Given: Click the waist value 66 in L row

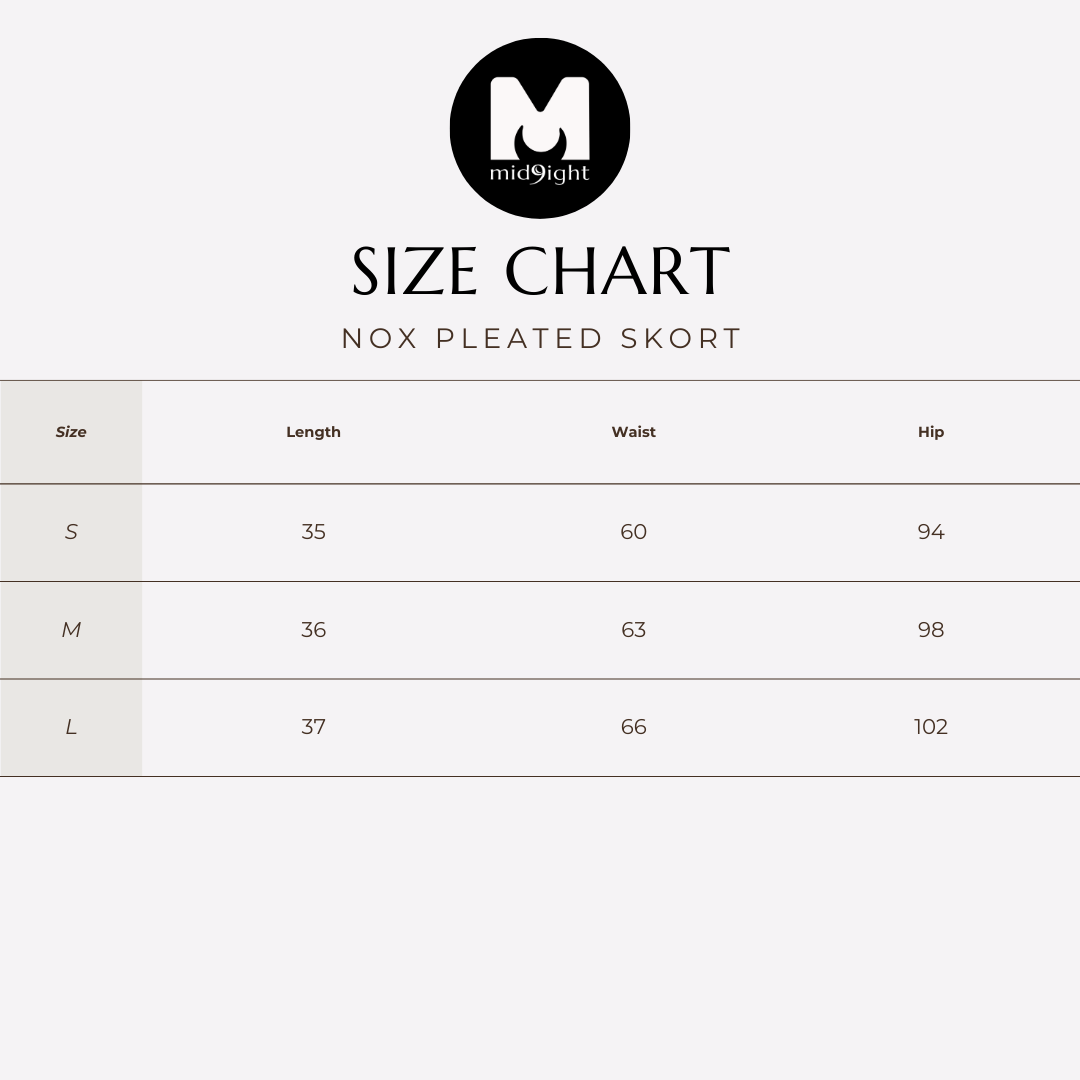Looking at the screenshot, I should 633,727.
